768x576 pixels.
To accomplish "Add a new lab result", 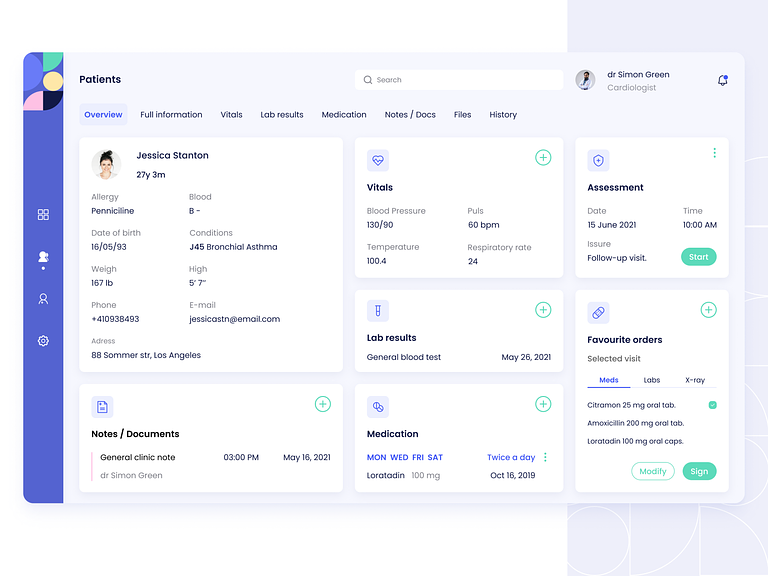I will point(543,310).
